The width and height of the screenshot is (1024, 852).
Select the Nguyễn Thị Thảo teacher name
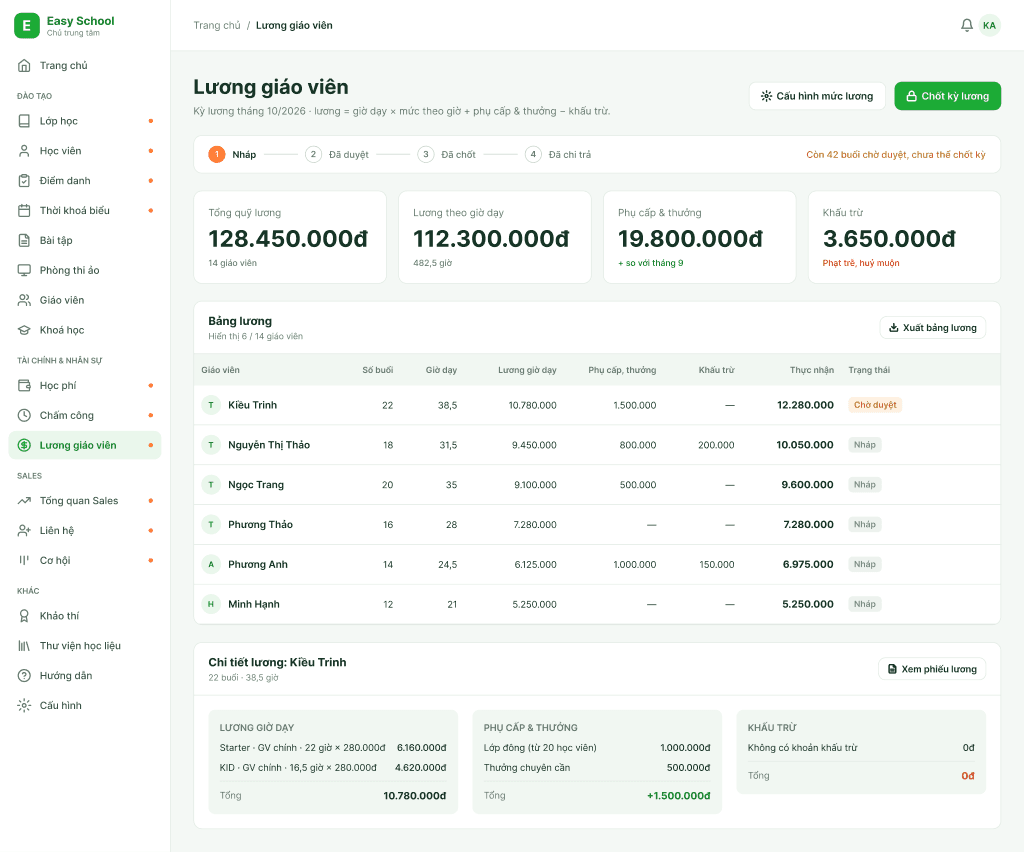pyautogui.click(x=269, y=445)
